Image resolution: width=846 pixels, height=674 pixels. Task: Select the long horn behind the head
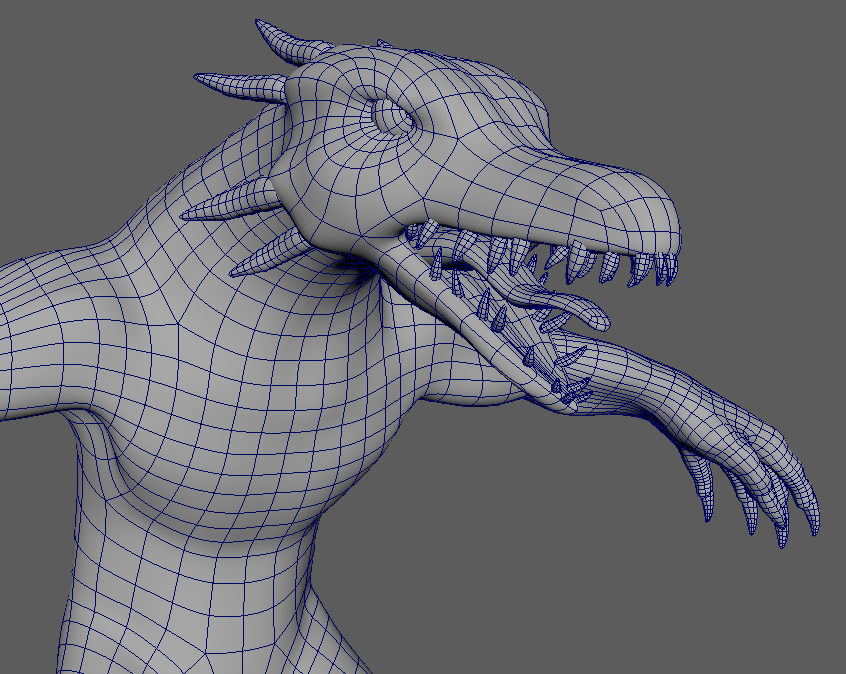[x=240, y=86]
